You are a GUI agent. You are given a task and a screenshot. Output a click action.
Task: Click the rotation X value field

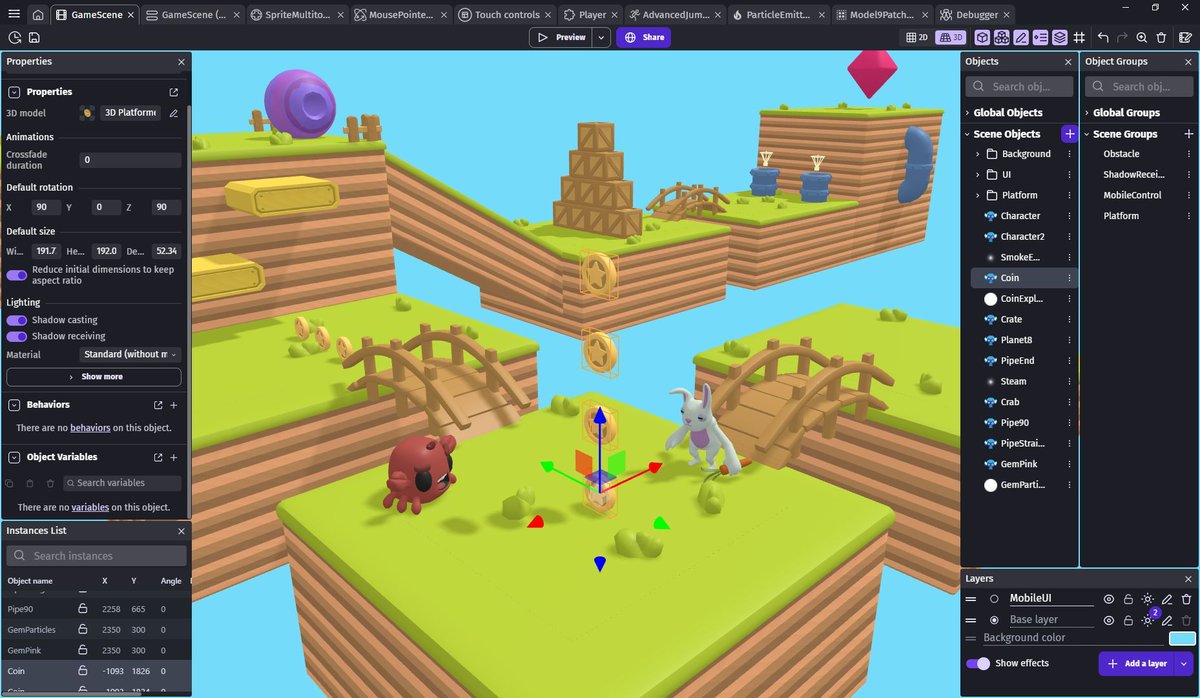(x=45, y=207)
